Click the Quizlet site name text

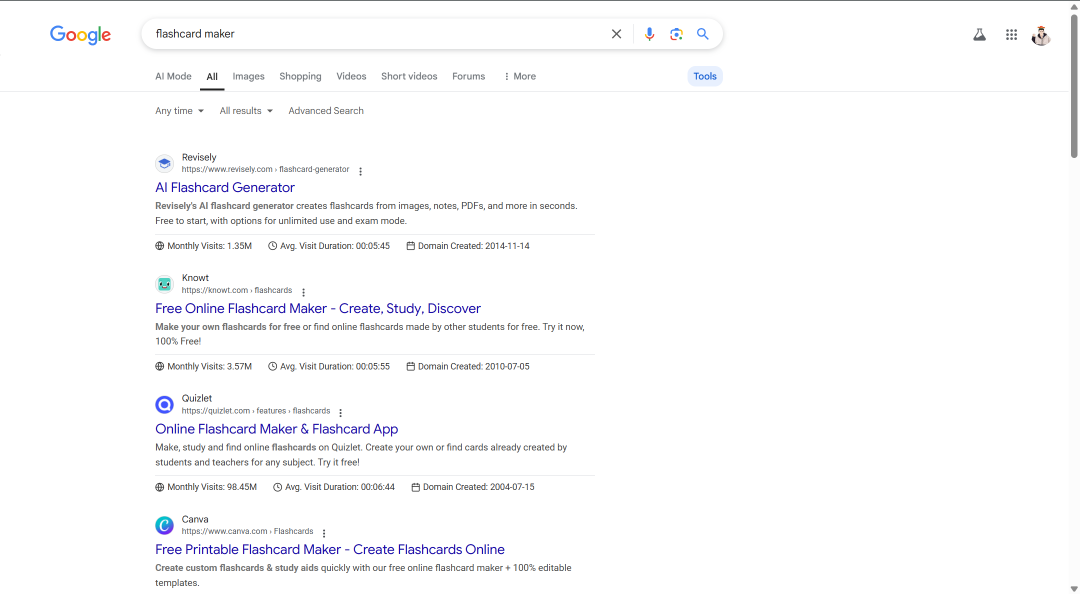click(197, 399)
